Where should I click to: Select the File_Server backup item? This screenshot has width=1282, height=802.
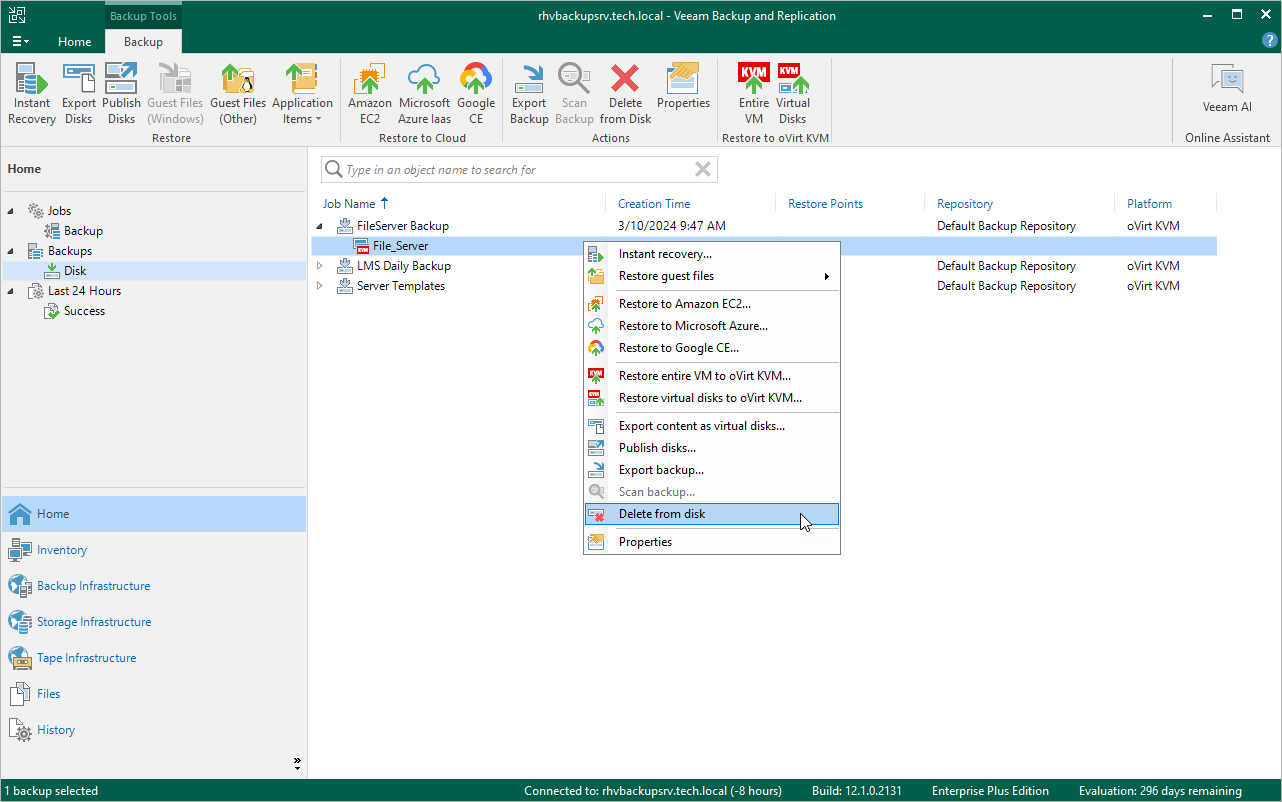[400, 246]
